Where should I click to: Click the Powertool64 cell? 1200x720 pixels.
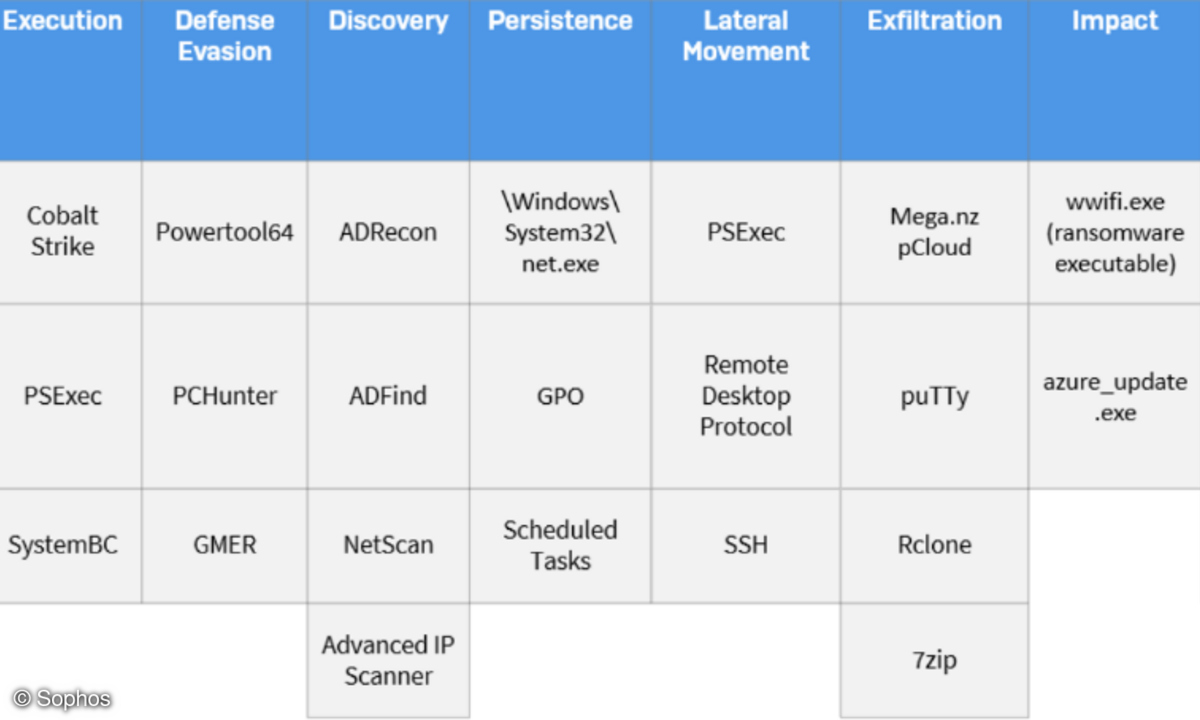[225, 232]
